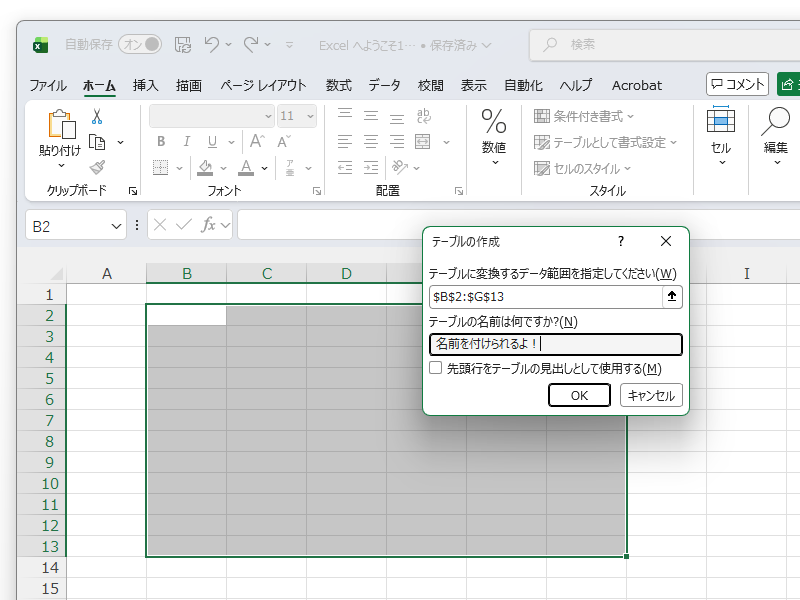Open the font name dropdown
This screenshot has width=800, height=600.
pyautogui.click(x=268, y=116)
